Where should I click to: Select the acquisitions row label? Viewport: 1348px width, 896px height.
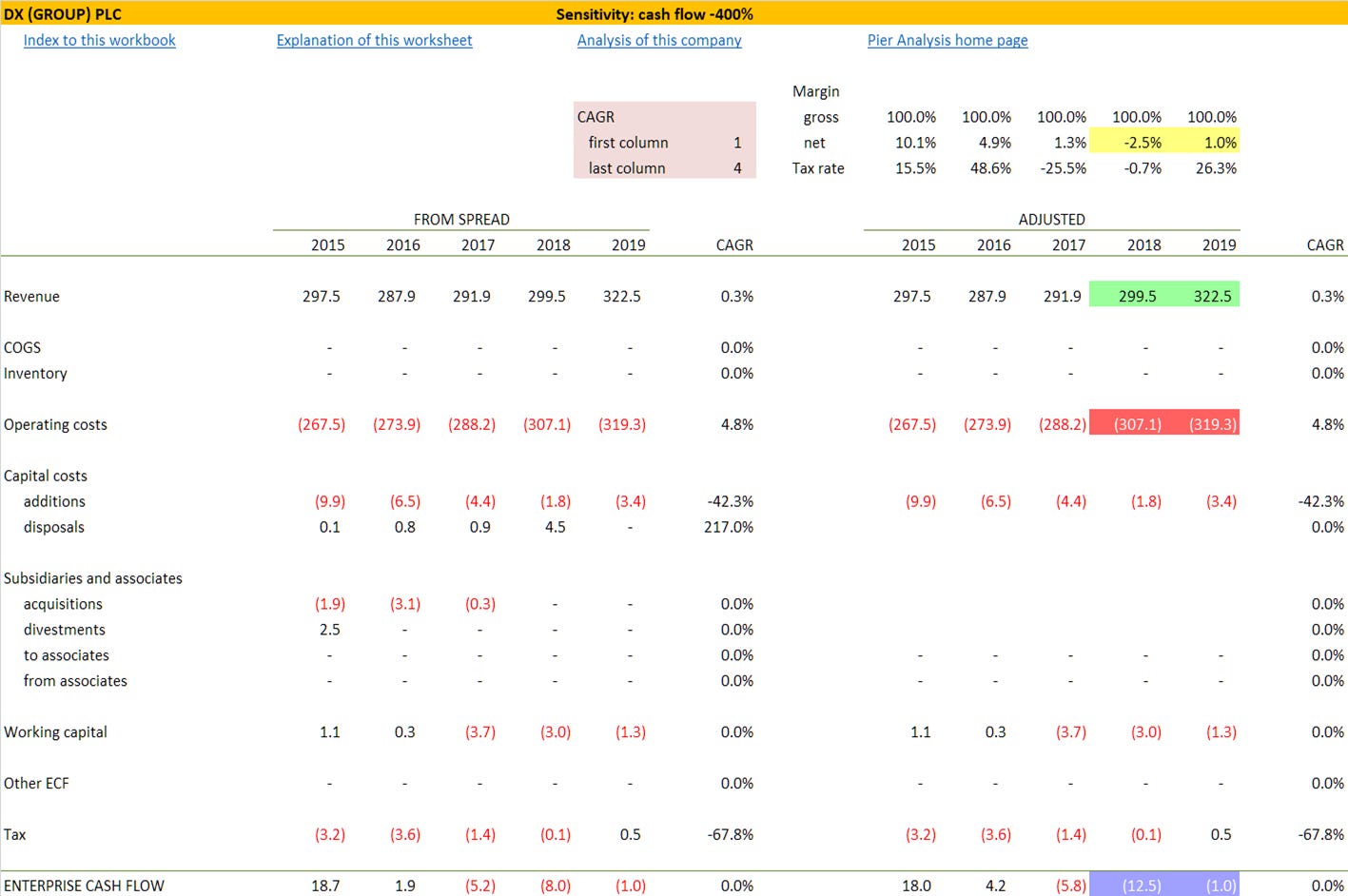(63, 604)
